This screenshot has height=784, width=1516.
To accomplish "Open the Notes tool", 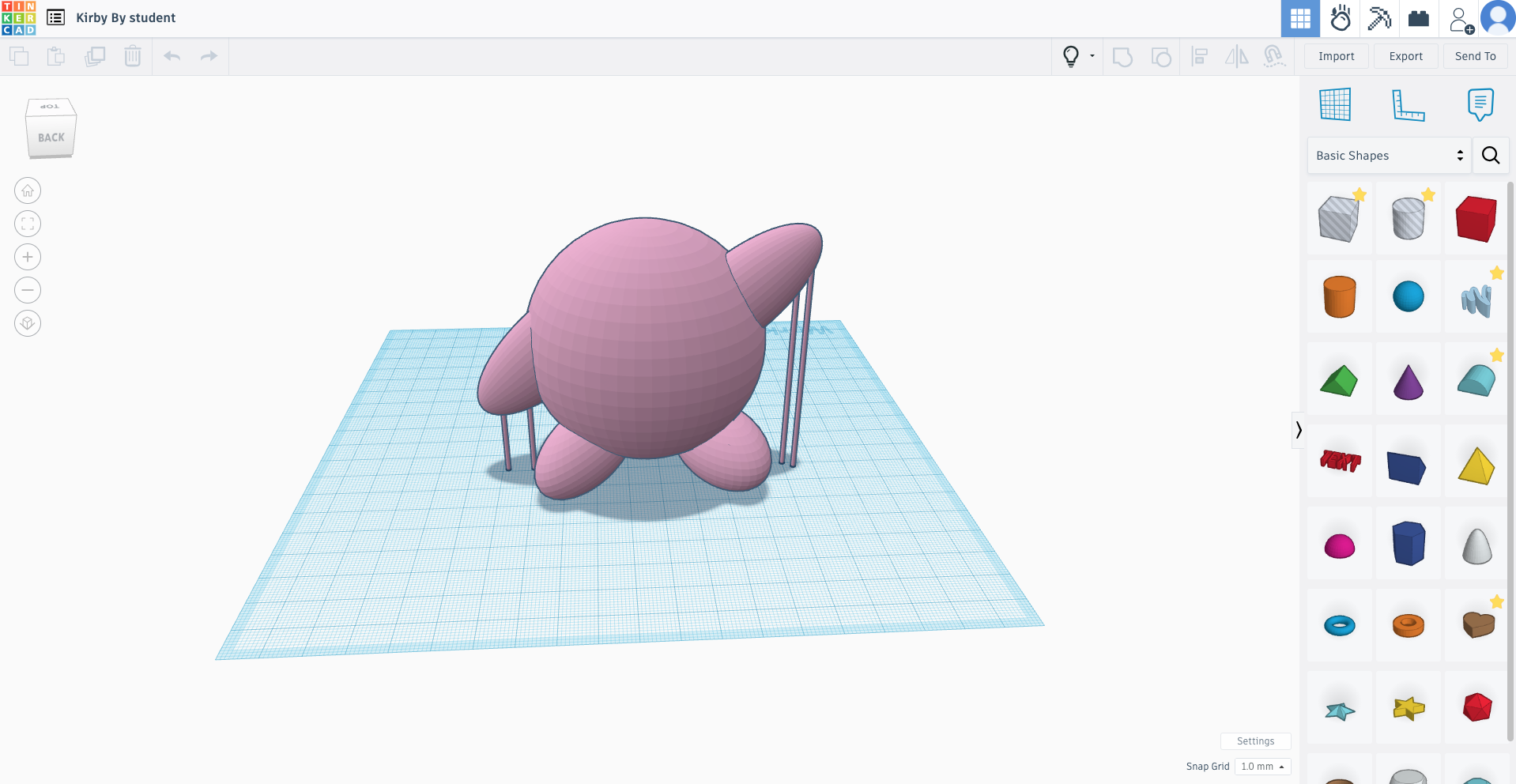I will coord(1480,105).
